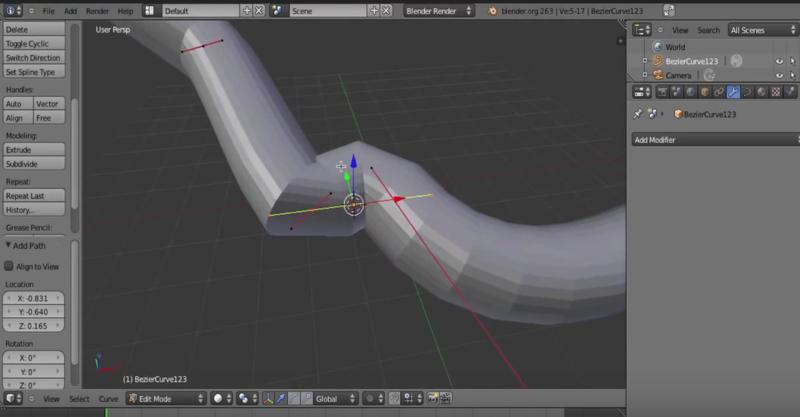This screenshot has height=417, width=800.
Task: Click the Blender logo icon in header
Action: pos(492,11)
